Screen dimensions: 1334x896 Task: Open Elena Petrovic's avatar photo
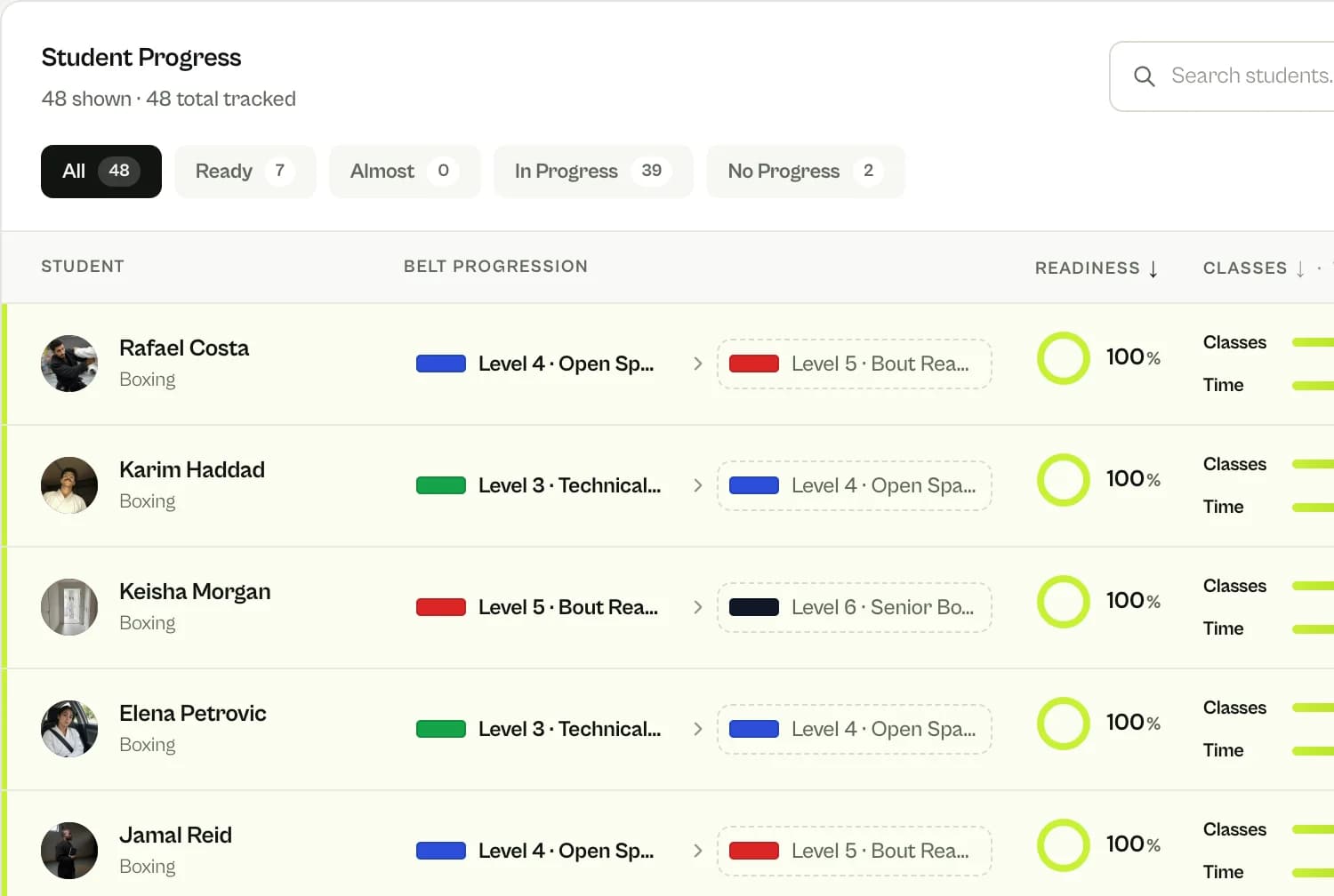click(69, 729)
